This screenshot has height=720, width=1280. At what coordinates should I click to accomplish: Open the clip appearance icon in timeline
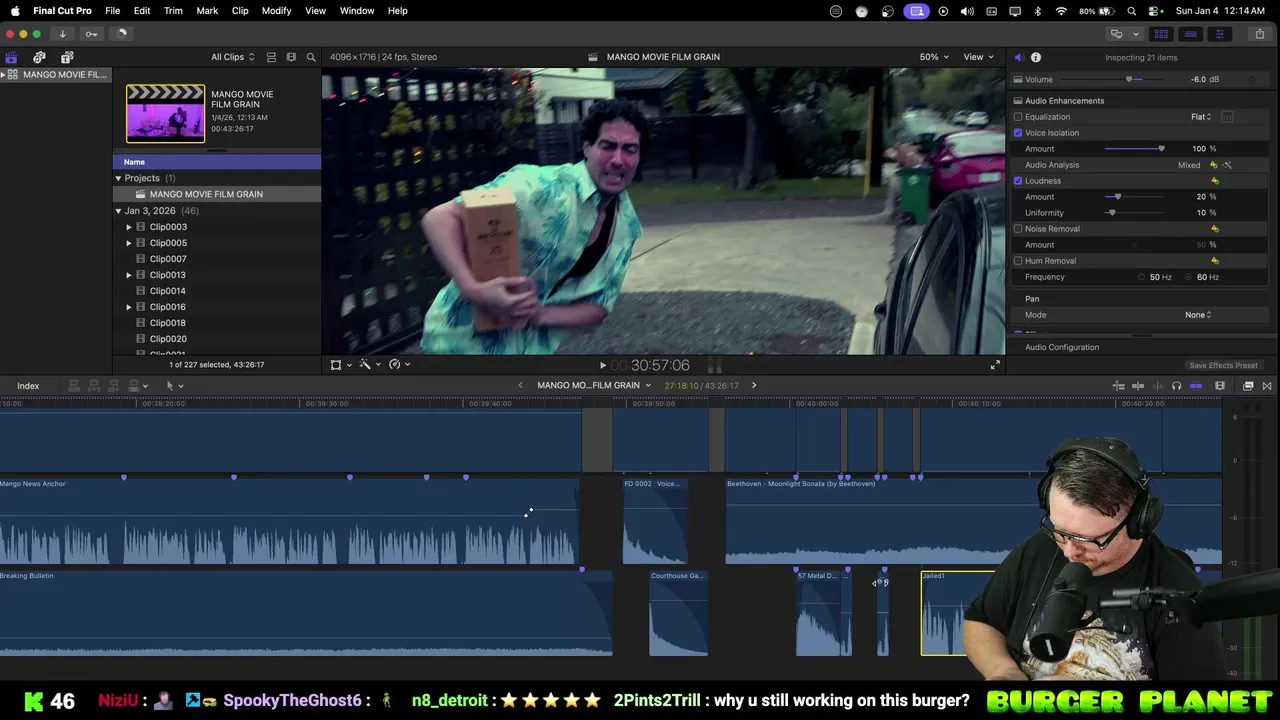pyautogui.click(x=1220, y=386)
